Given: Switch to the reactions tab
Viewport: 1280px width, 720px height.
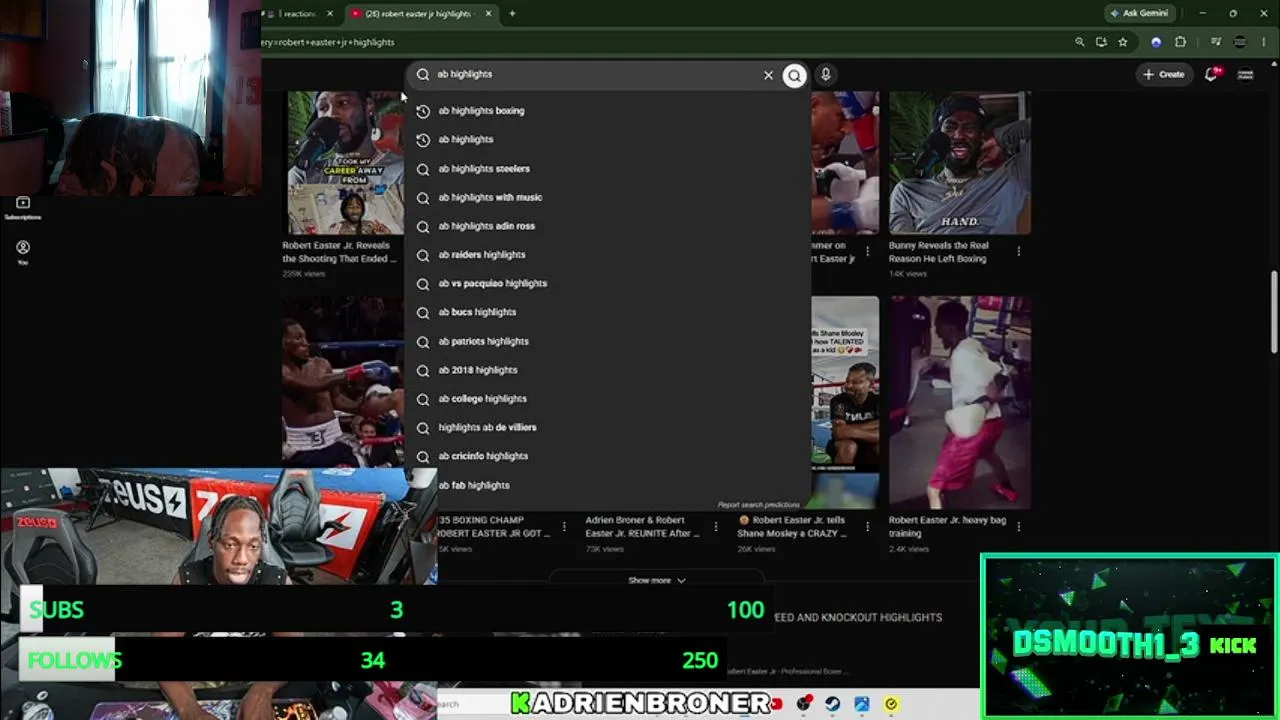Looking at the screenshot, I should [299, 14].
